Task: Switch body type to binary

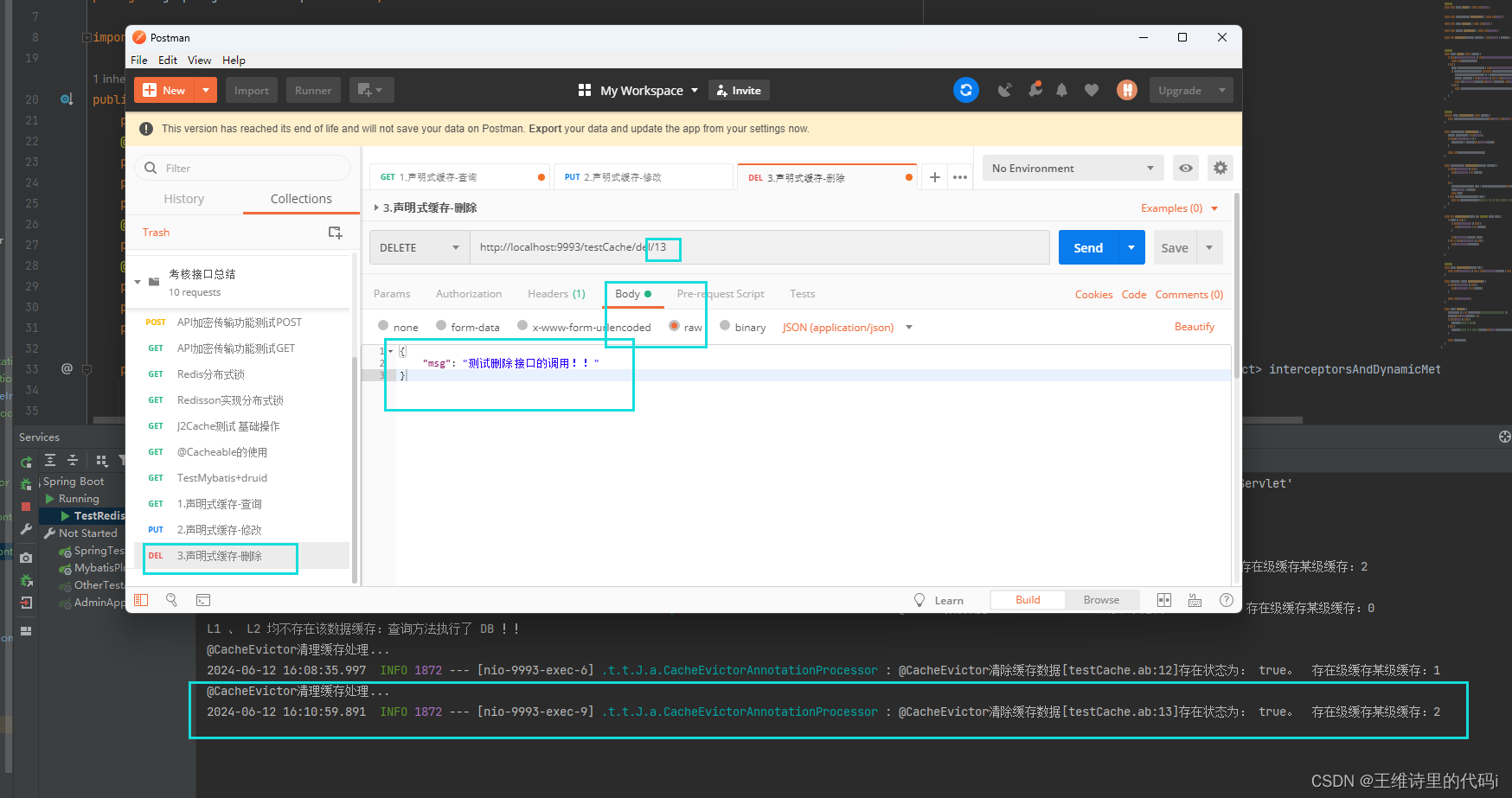Action: (725, 327)
